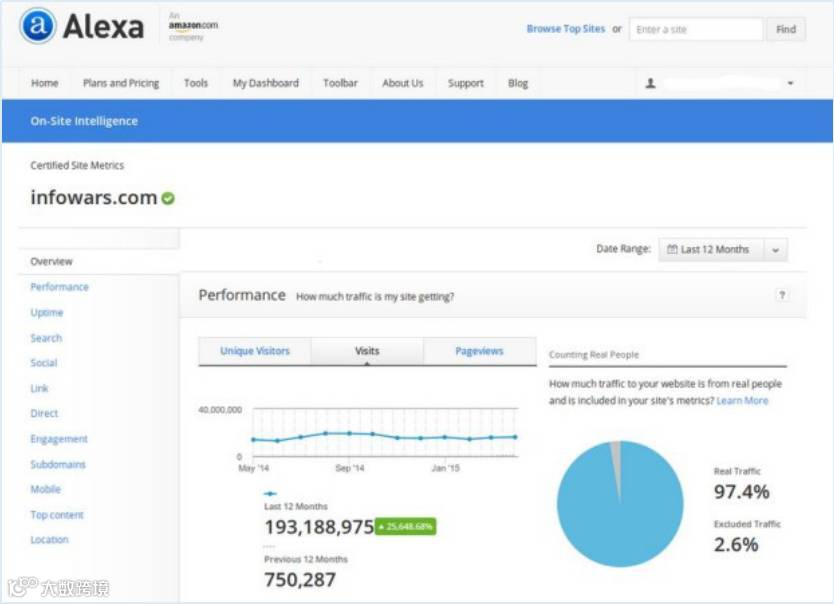
Task: Click the 750,287 previous visits value
Action: (300, 580)
